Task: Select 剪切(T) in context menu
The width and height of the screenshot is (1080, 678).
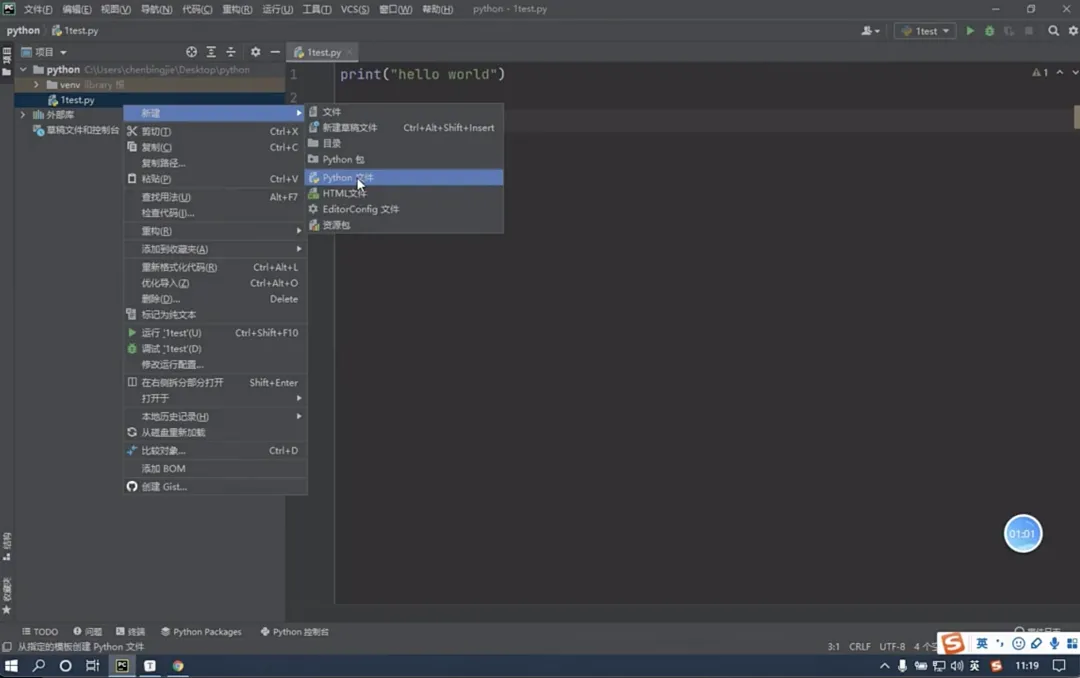Action: (215, 132)
